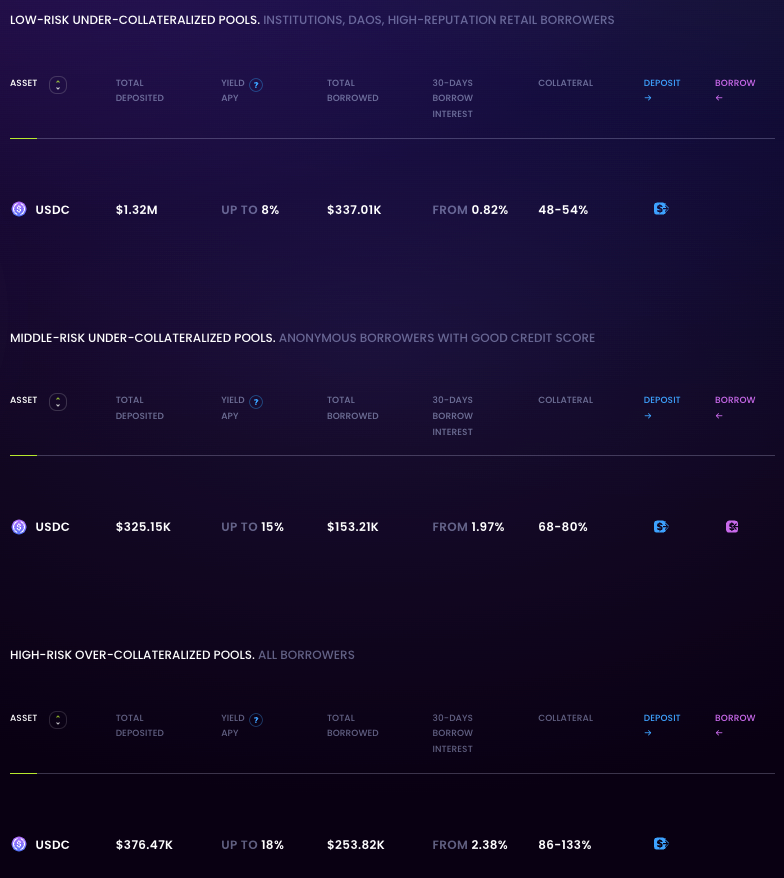
Task: Open the asset sorter next to ASSET in middle-risk table
Action: (58, 402)
